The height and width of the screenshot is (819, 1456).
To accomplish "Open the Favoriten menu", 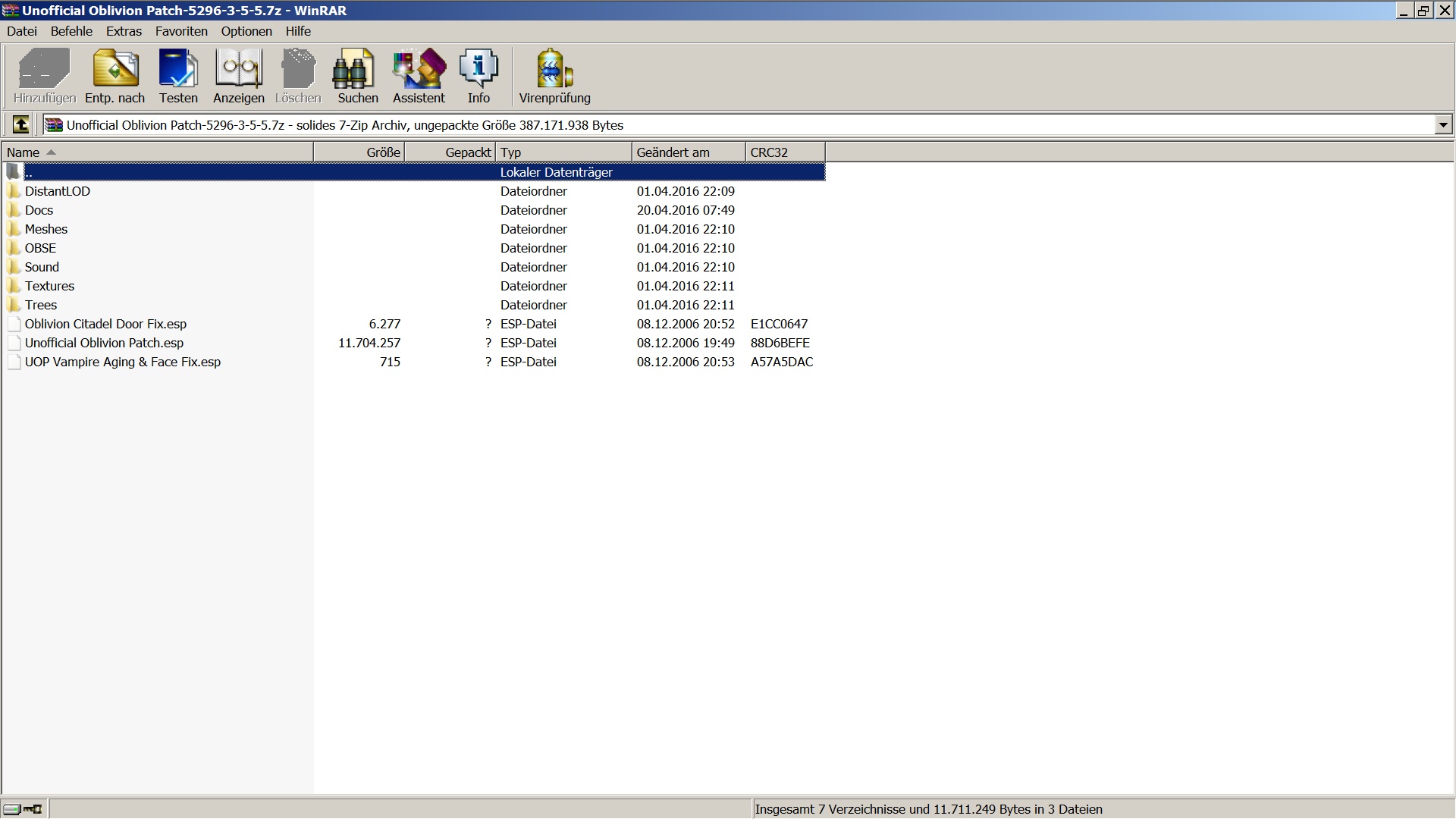I will click(181, 31).
